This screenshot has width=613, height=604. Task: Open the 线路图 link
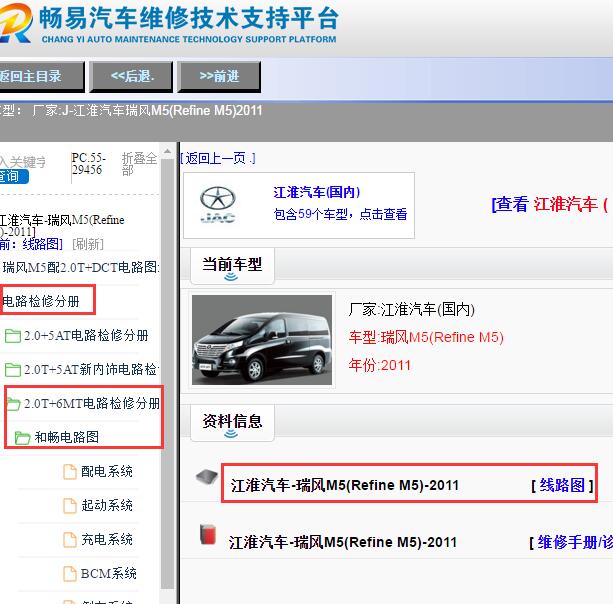coord(562,485)
